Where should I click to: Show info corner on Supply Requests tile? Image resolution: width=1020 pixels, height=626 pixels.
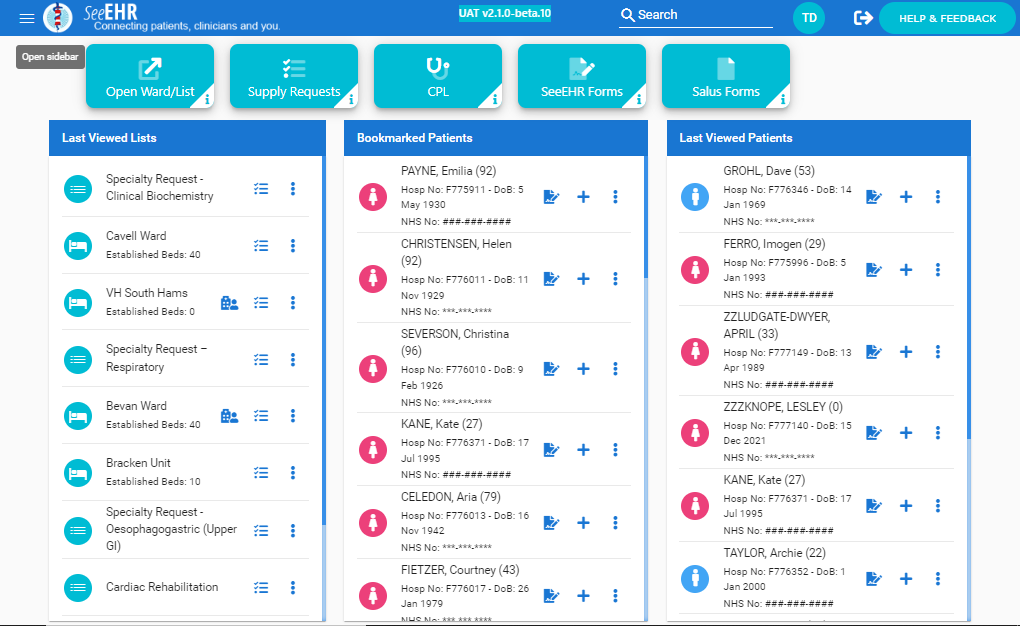(x=351, y=100)
